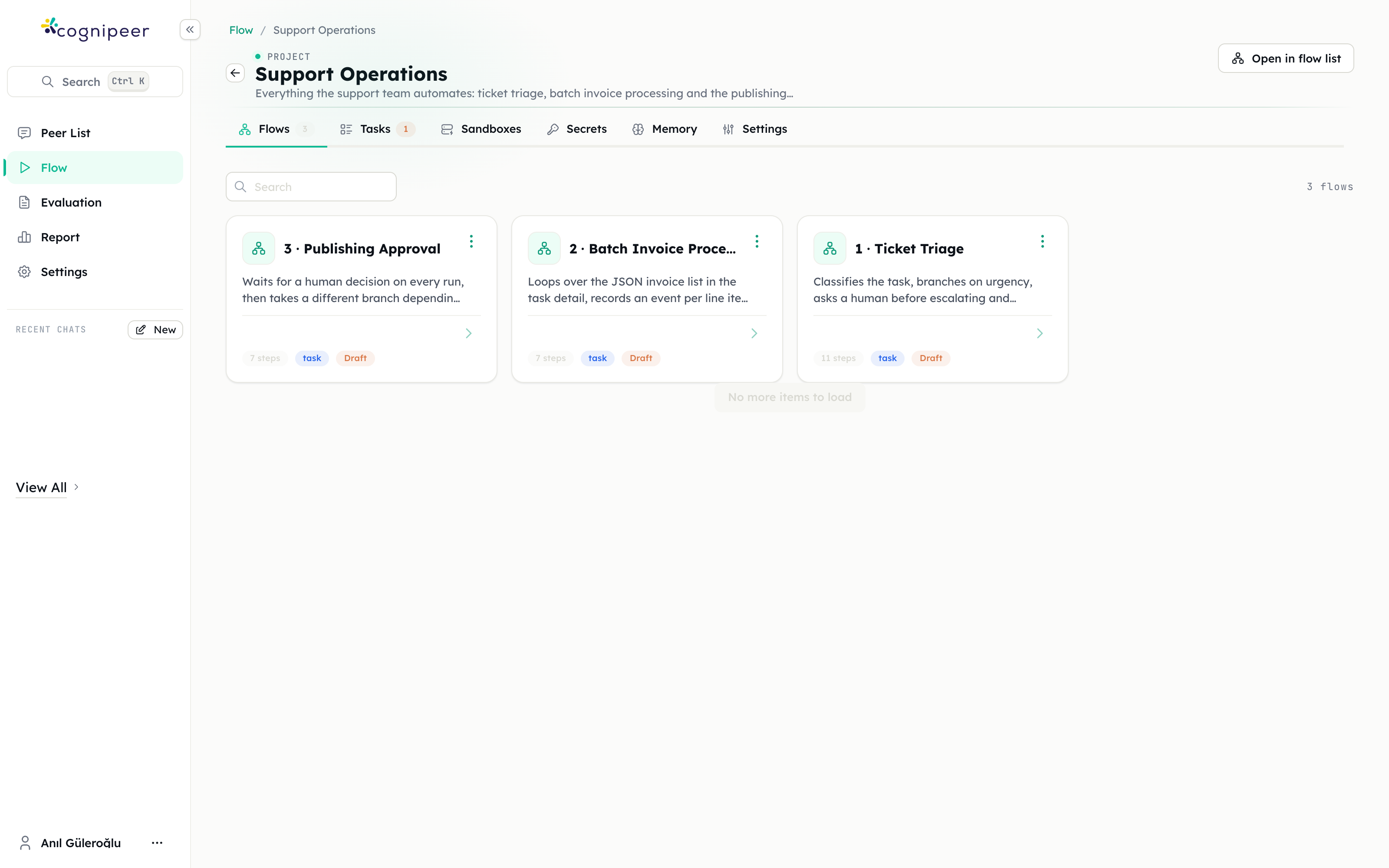
Task: Open the project Settings tab
Action: (x=755, y=129)
